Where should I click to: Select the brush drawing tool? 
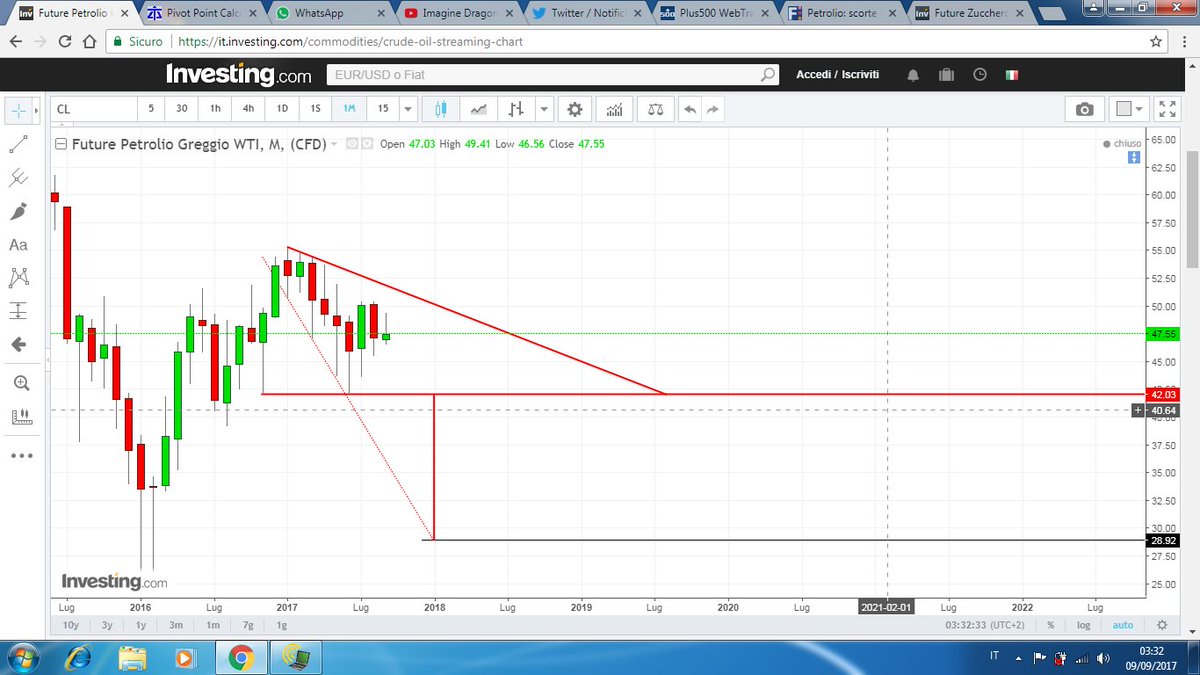click(x=18, y=211)
